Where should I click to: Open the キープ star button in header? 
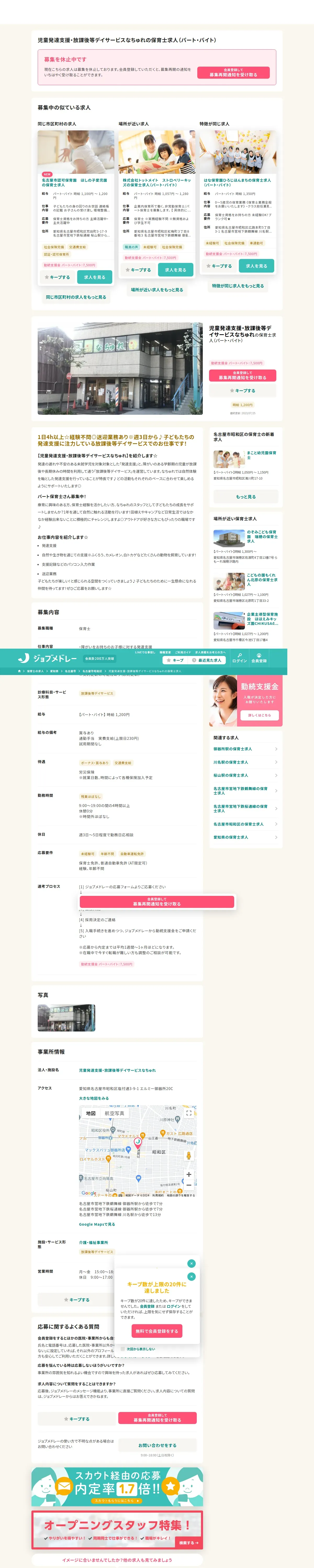point(175,660)
